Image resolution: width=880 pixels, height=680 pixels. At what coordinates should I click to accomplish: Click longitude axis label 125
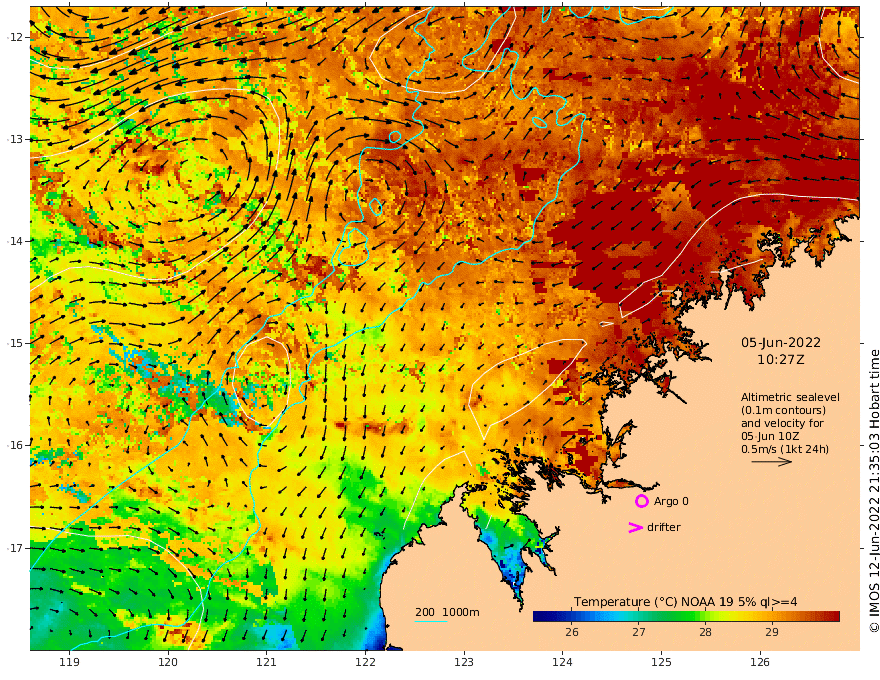pos(662,662)
